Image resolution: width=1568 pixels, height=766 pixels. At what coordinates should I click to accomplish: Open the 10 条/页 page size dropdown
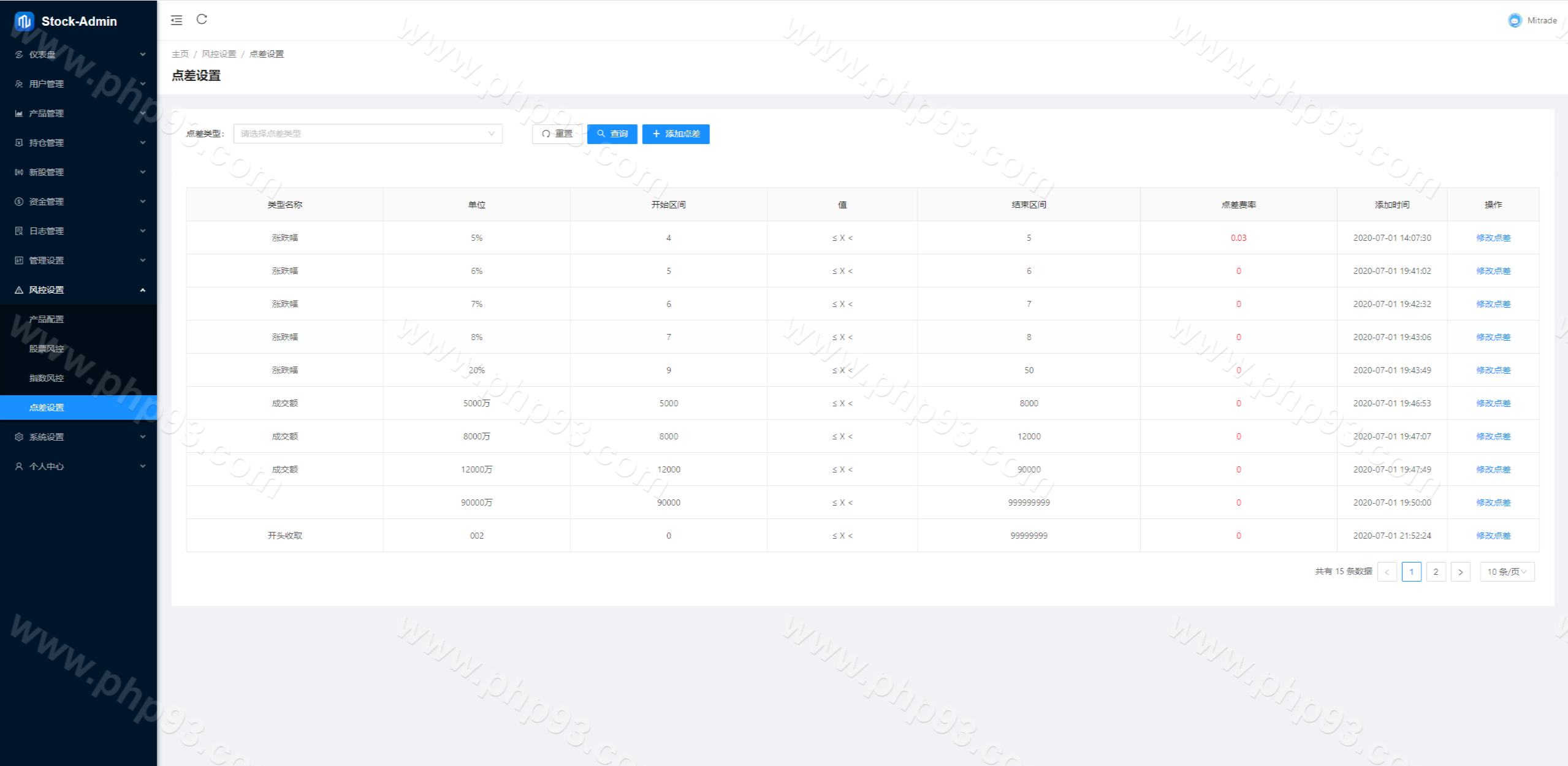coord(1507,572)
